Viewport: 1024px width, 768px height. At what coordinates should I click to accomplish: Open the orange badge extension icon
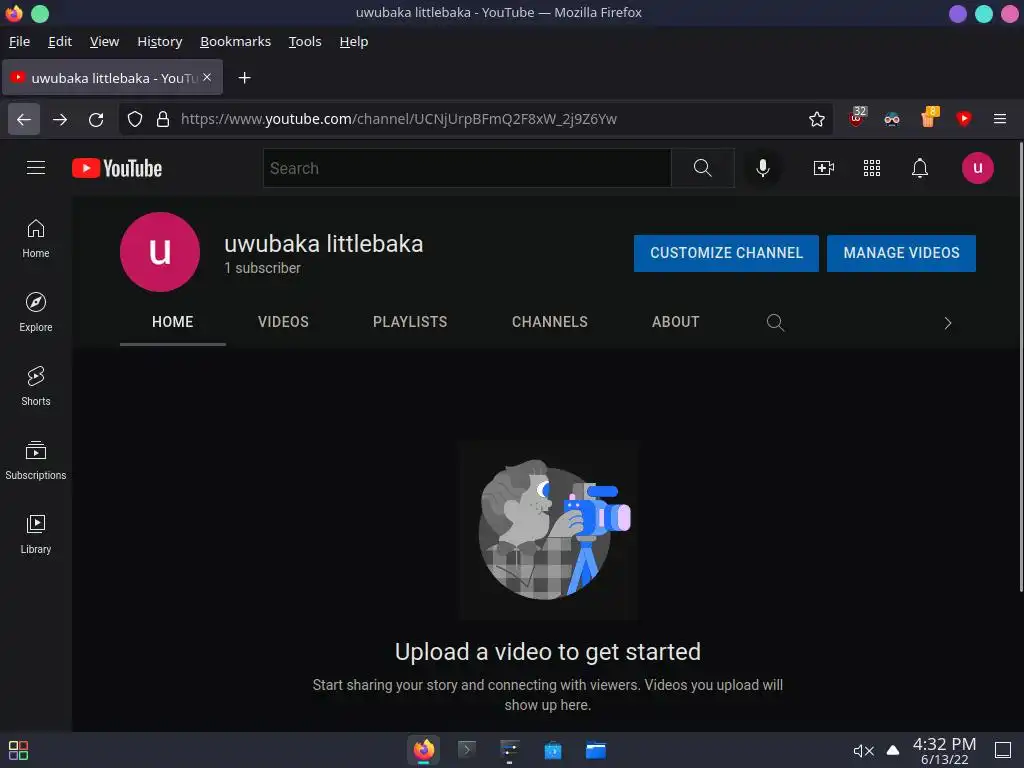coord(929,118)
